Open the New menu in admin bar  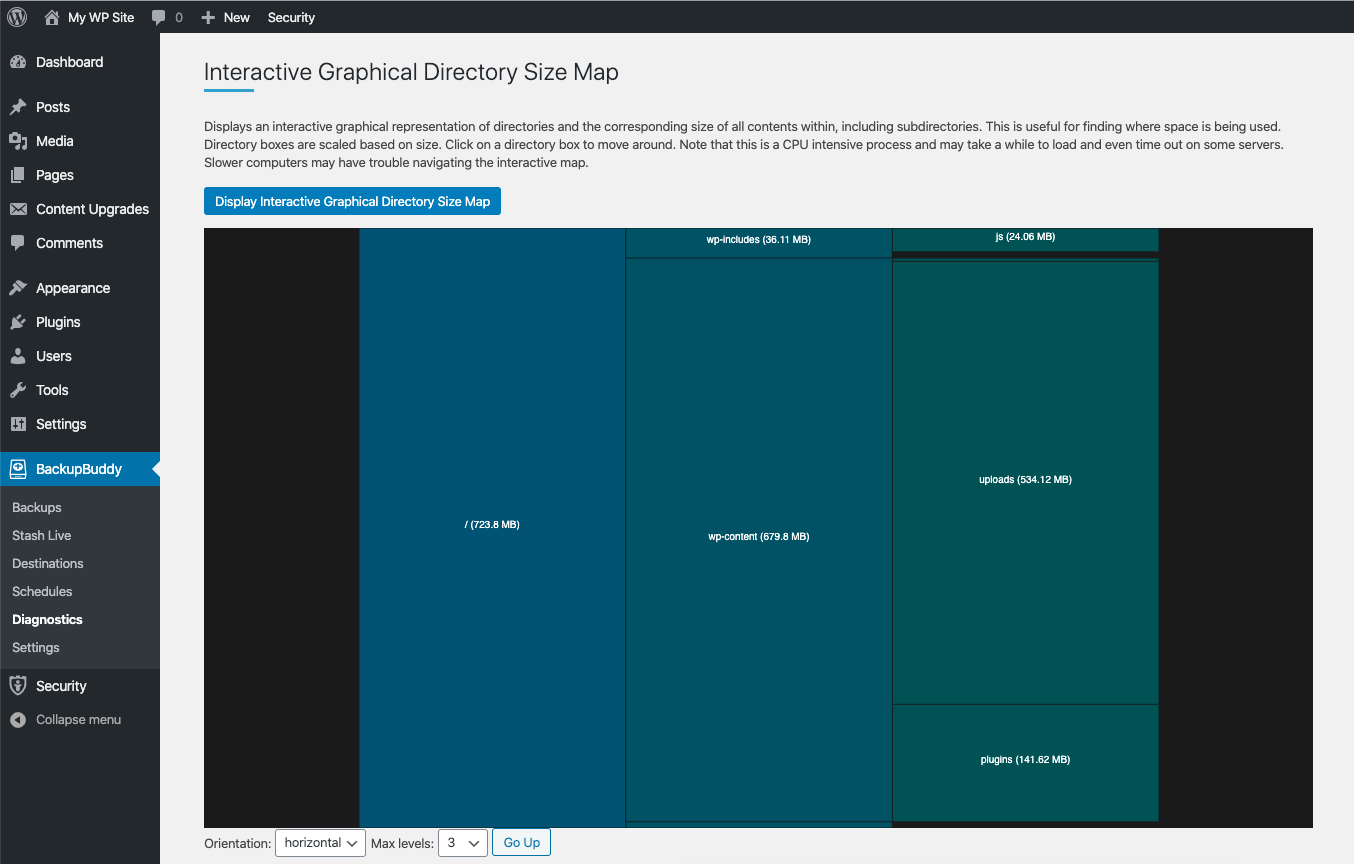(x=237, y=17)
